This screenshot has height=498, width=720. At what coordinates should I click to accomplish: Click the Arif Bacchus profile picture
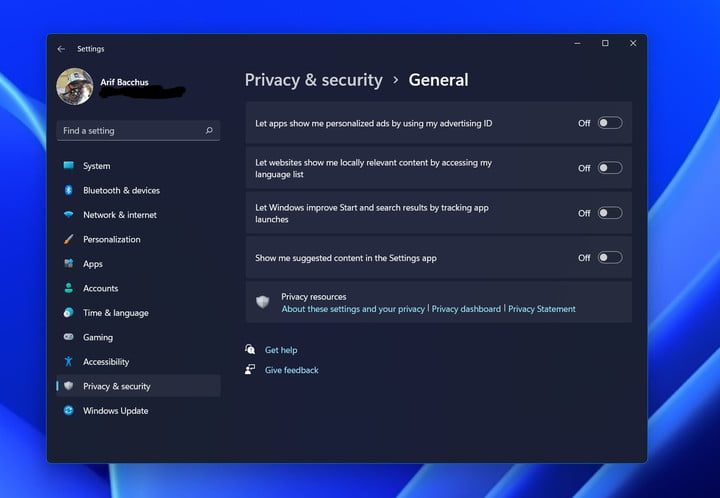point(74,86)
